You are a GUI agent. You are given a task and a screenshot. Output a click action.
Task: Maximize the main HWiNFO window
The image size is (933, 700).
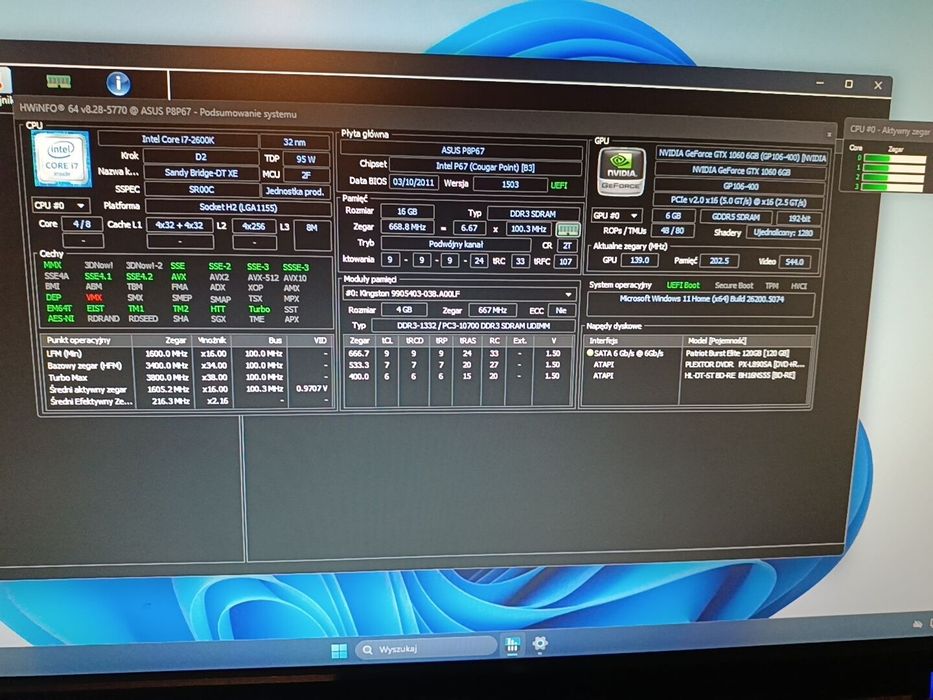tap(849, 84)
